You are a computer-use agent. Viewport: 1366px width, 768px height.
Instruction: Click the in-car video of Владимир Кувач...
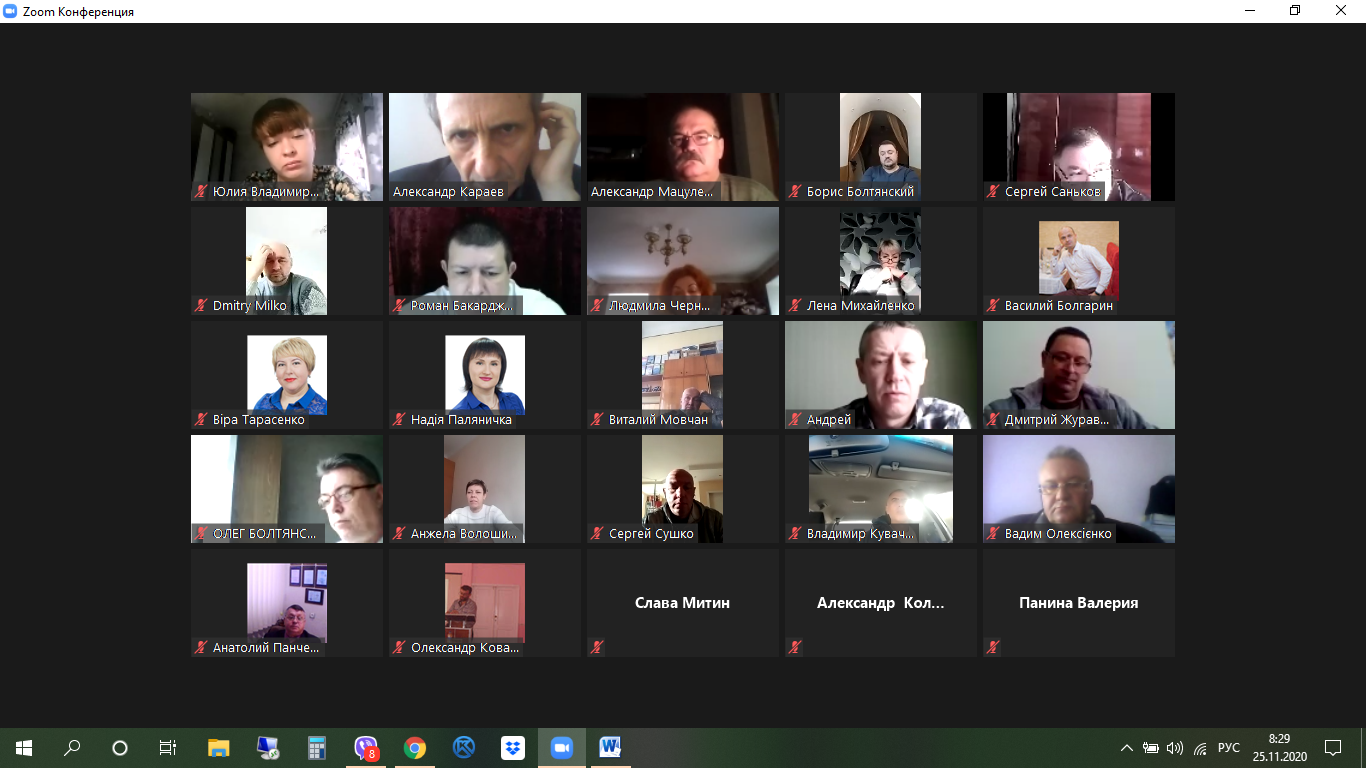(881, 489)
